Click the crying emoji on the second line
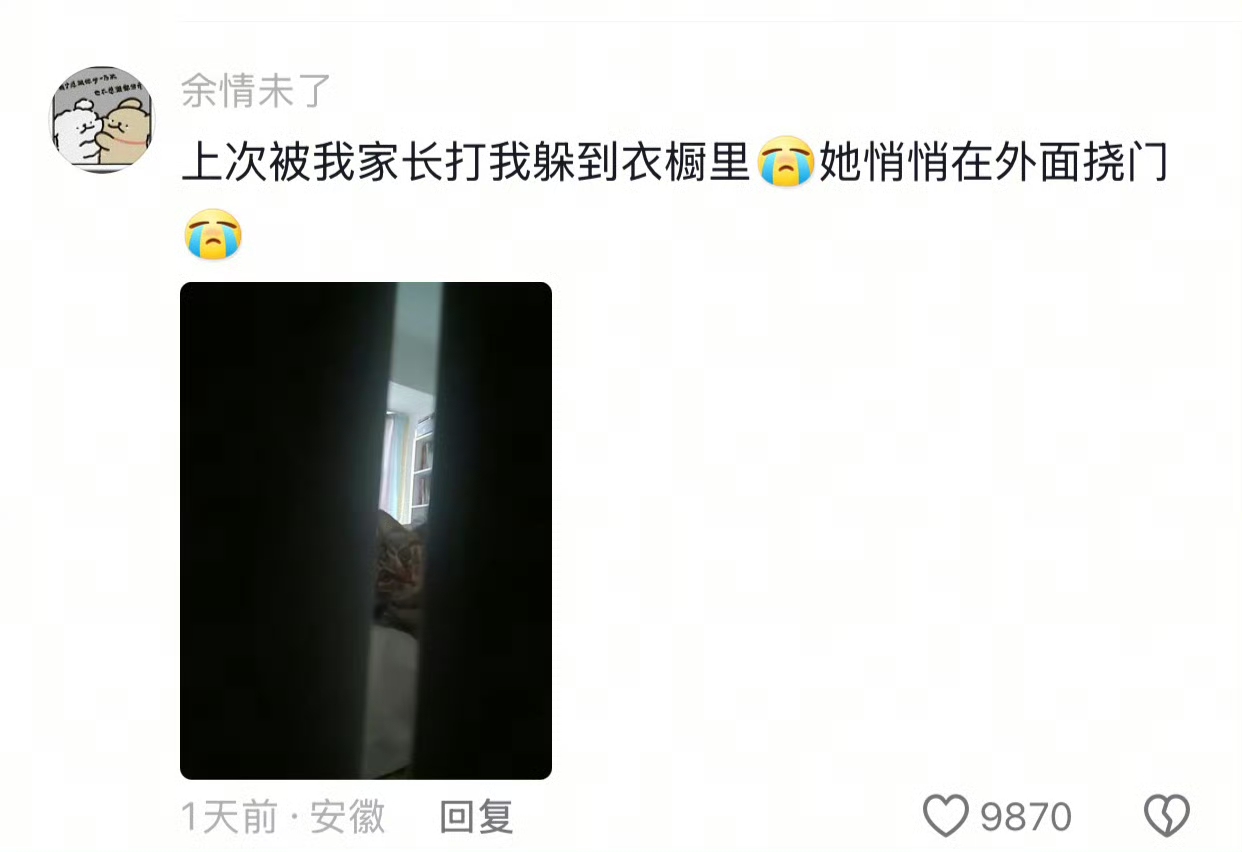 pos(213,236)
